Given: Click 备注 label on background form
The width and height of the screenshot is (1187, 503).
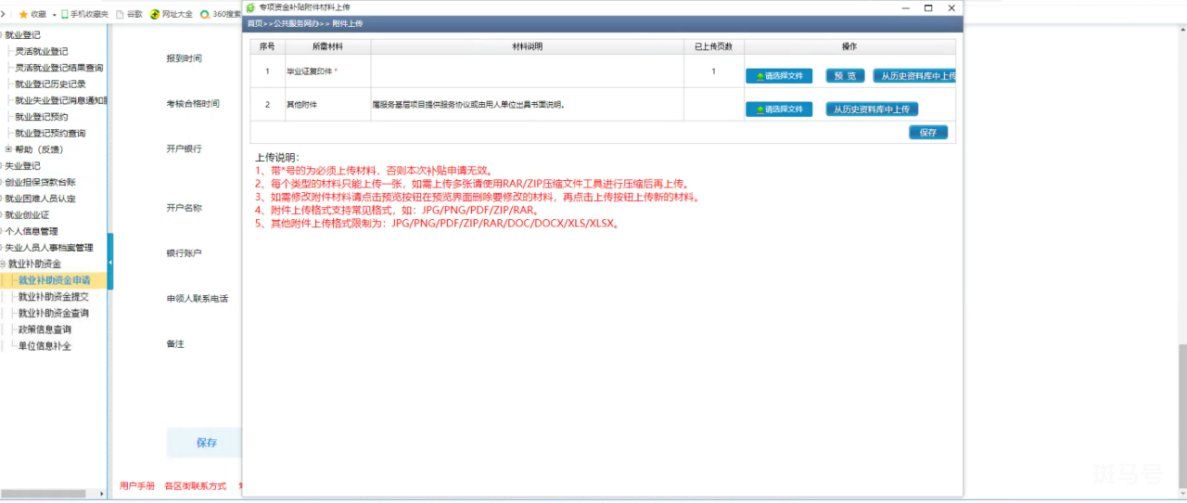Looking at the screenshot, I should coord(176,345).
